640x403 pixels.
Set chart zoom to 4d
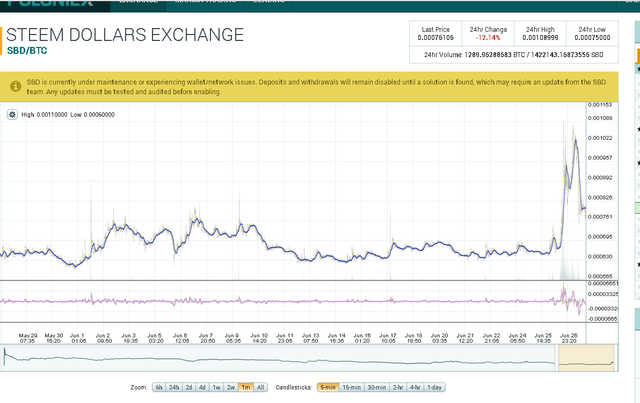pyautogui.click(x=202, y=387)
